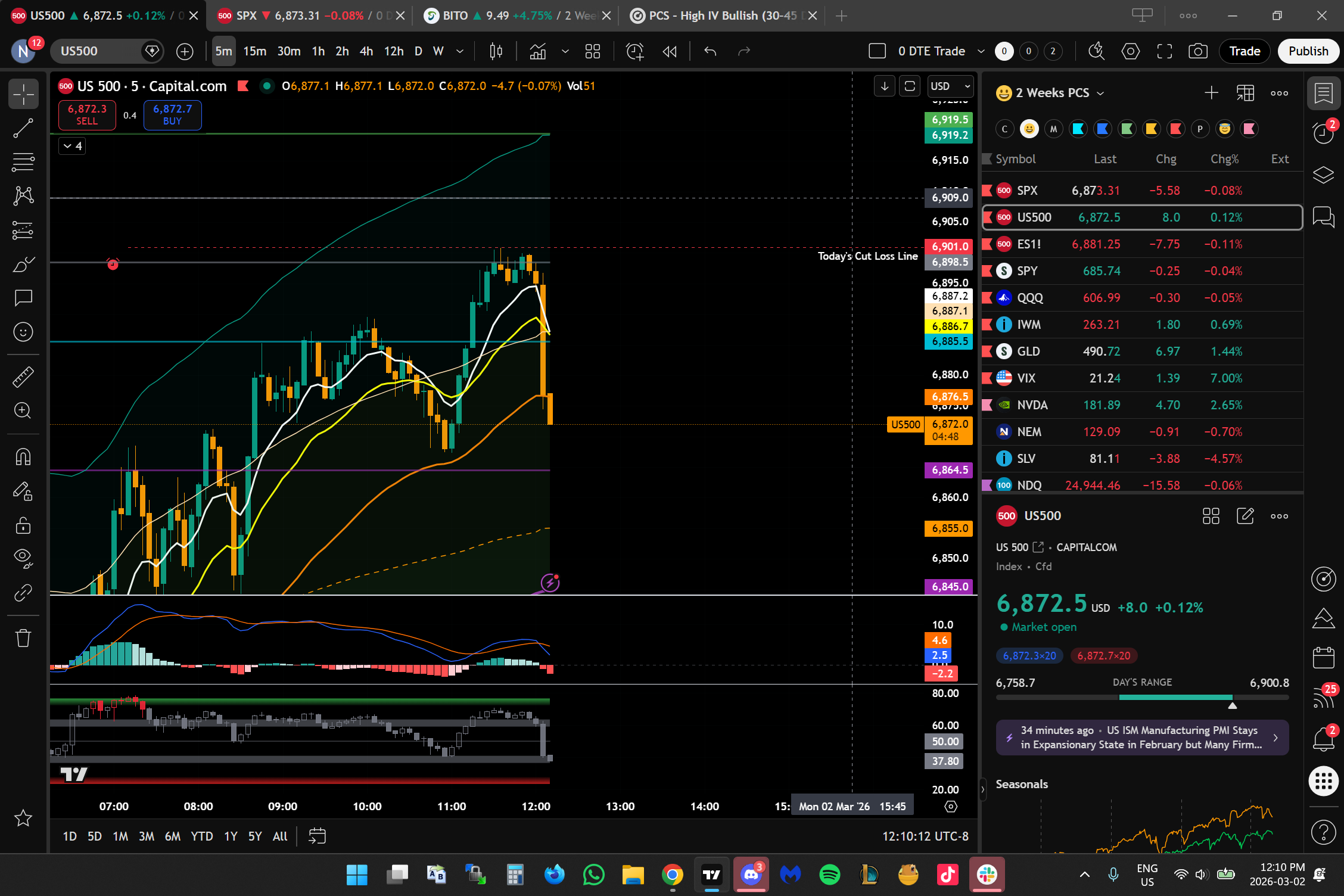1344x896 pixels.
Task: Select the trend line drawing tool
Action: (23, 128)
